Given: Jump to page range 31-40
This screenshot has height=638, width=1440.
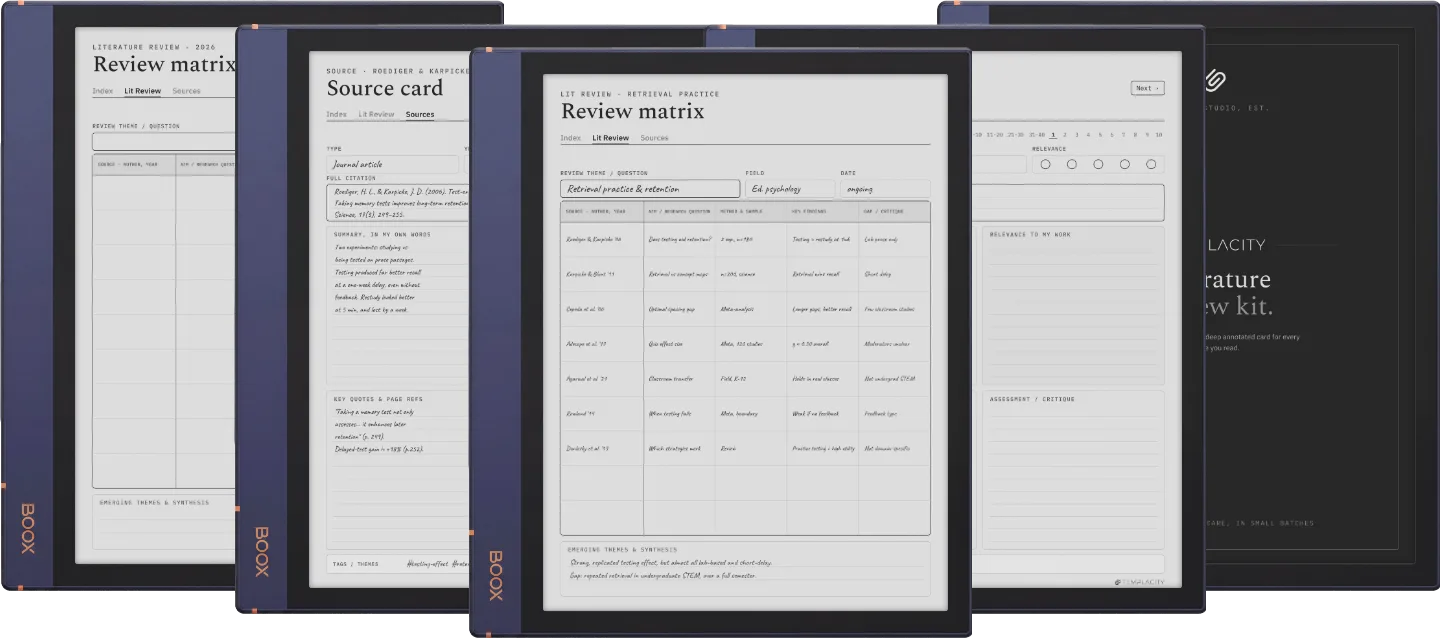Looking at the screenshot, I should tap(1036, 134).
